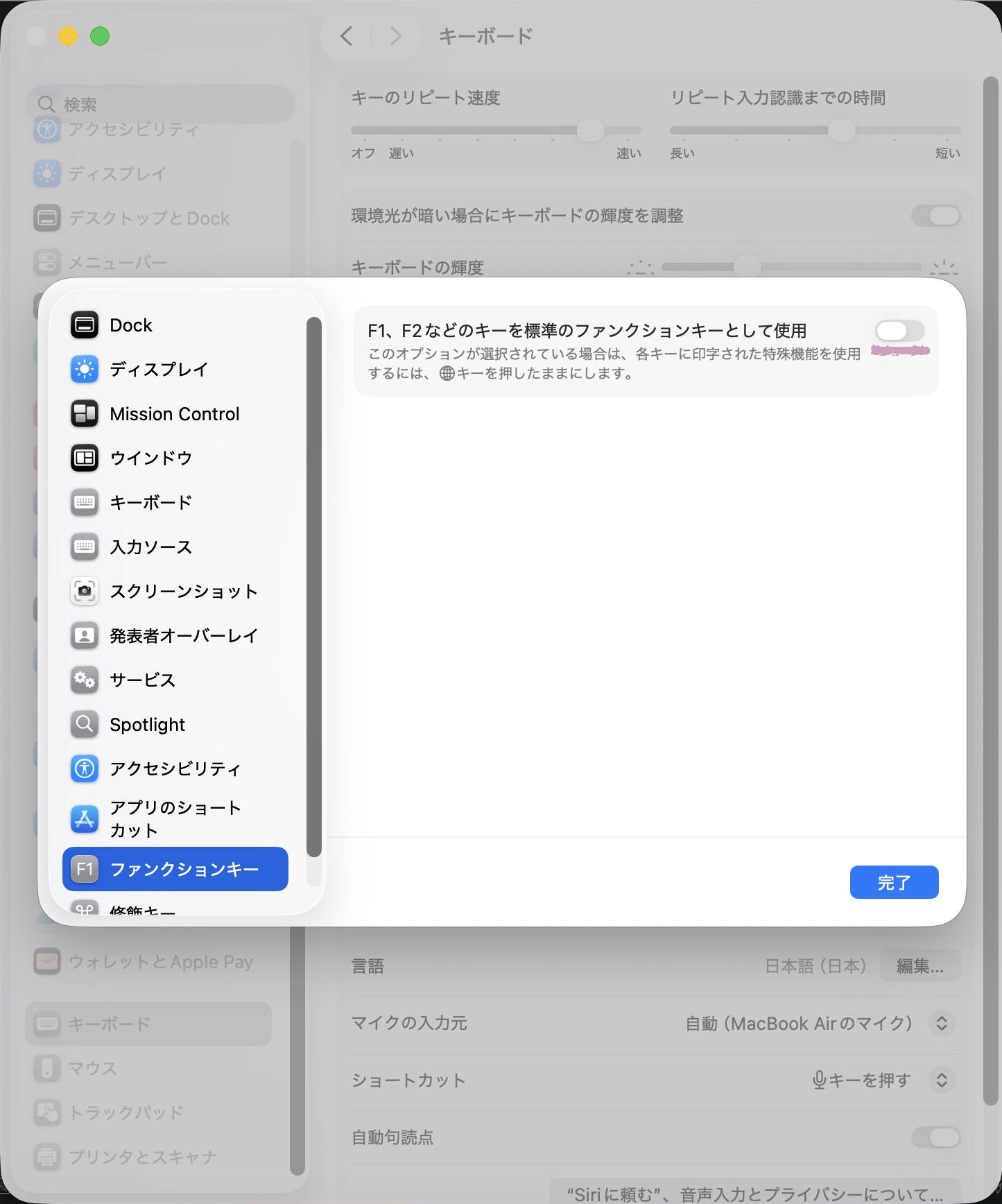The width and height of the screenshot is (1002, 1204).
Task: Click the Dock icon in shortcuts list
Action: coord(85,325)
